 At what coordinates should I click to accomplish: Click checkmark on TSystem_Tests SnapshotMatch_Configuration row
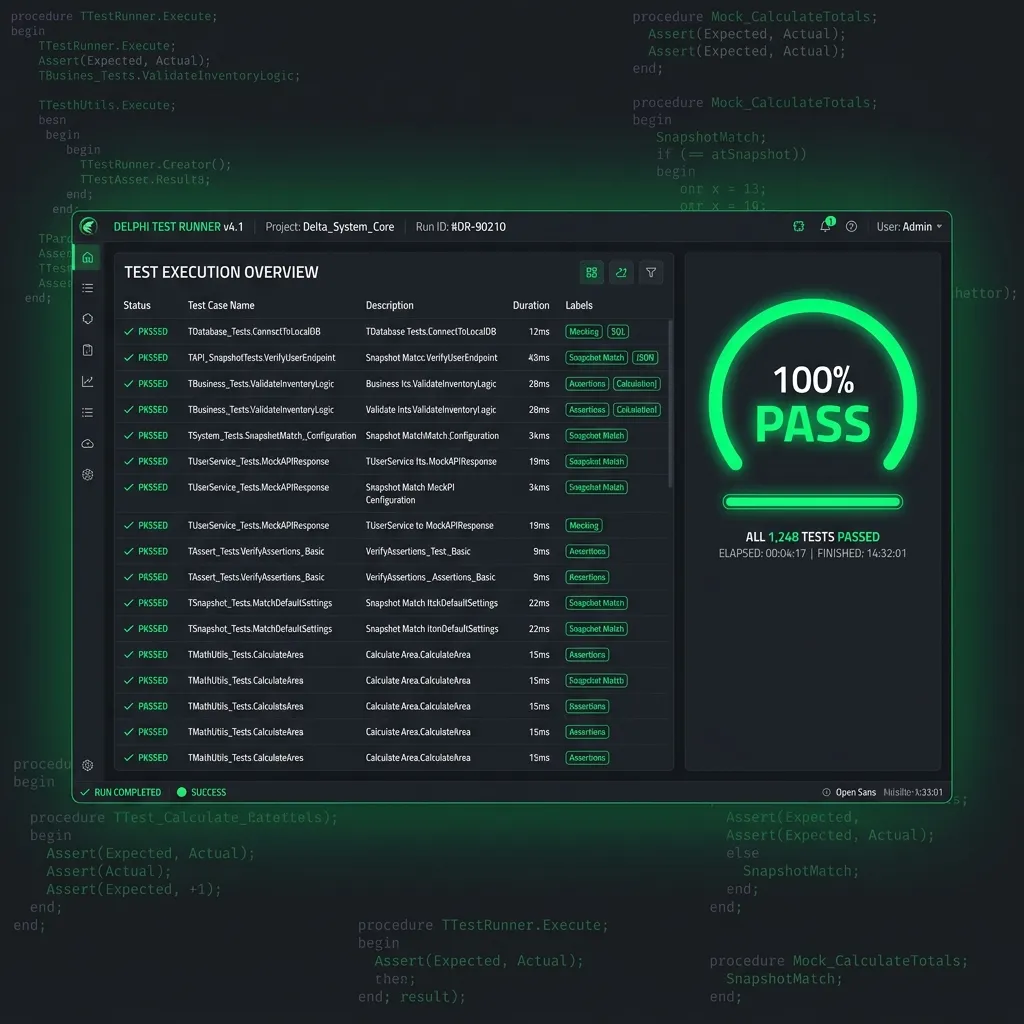tap(129, 436)
